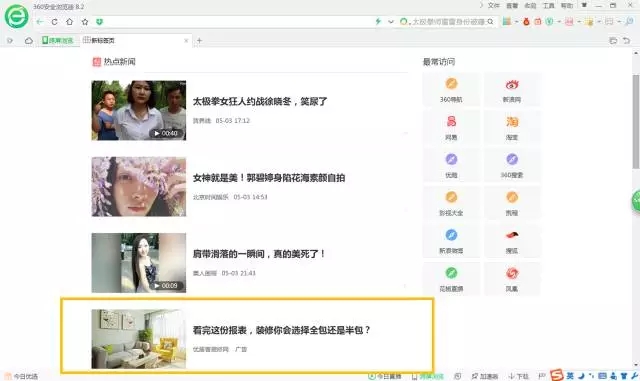Screen dimensions: 640x381
Task: Open 下载 from the status bar
Action: coord(518,376)
